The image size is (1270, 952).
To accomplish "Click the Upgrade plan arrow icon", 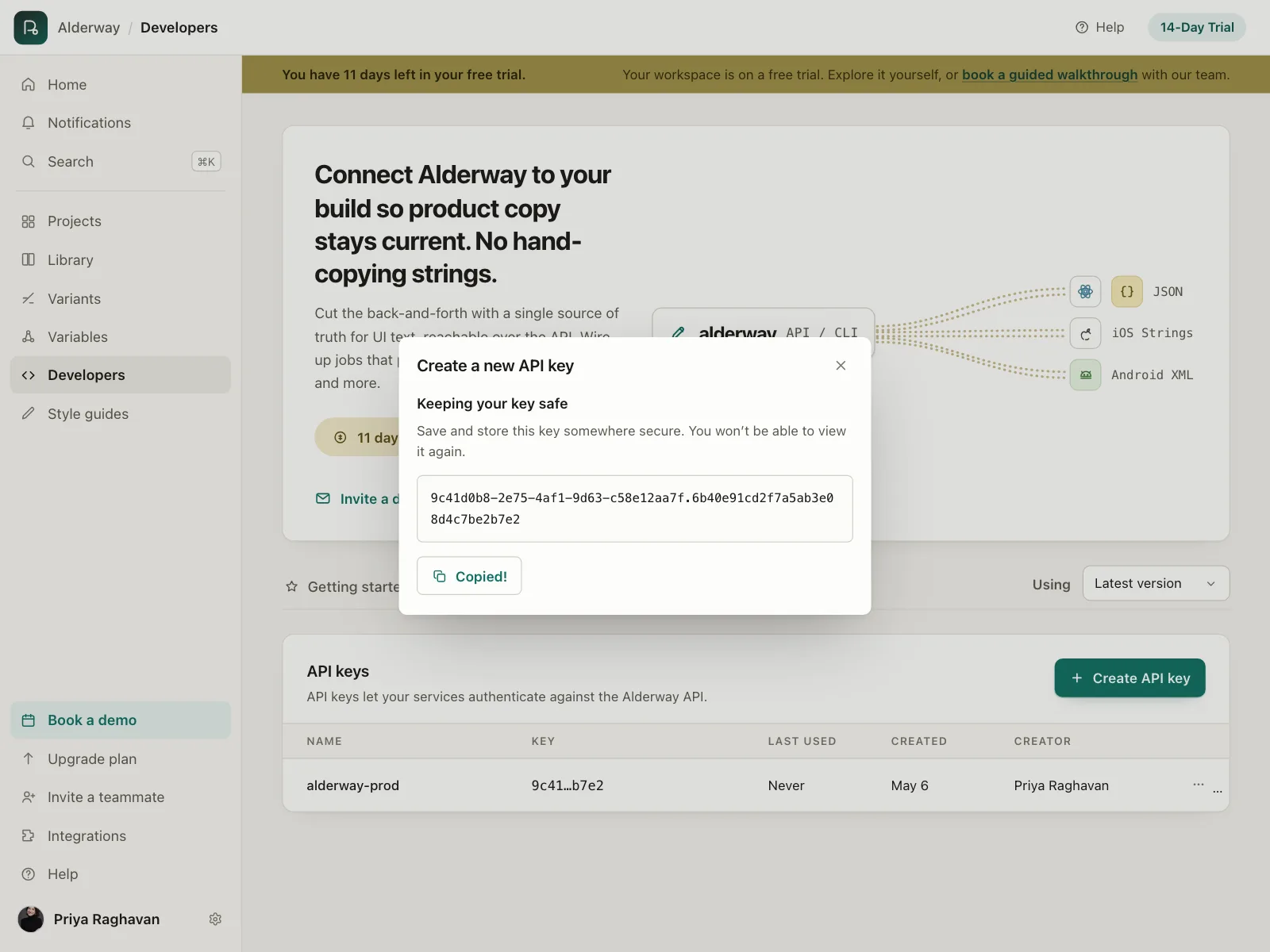I will pos(29,759).
